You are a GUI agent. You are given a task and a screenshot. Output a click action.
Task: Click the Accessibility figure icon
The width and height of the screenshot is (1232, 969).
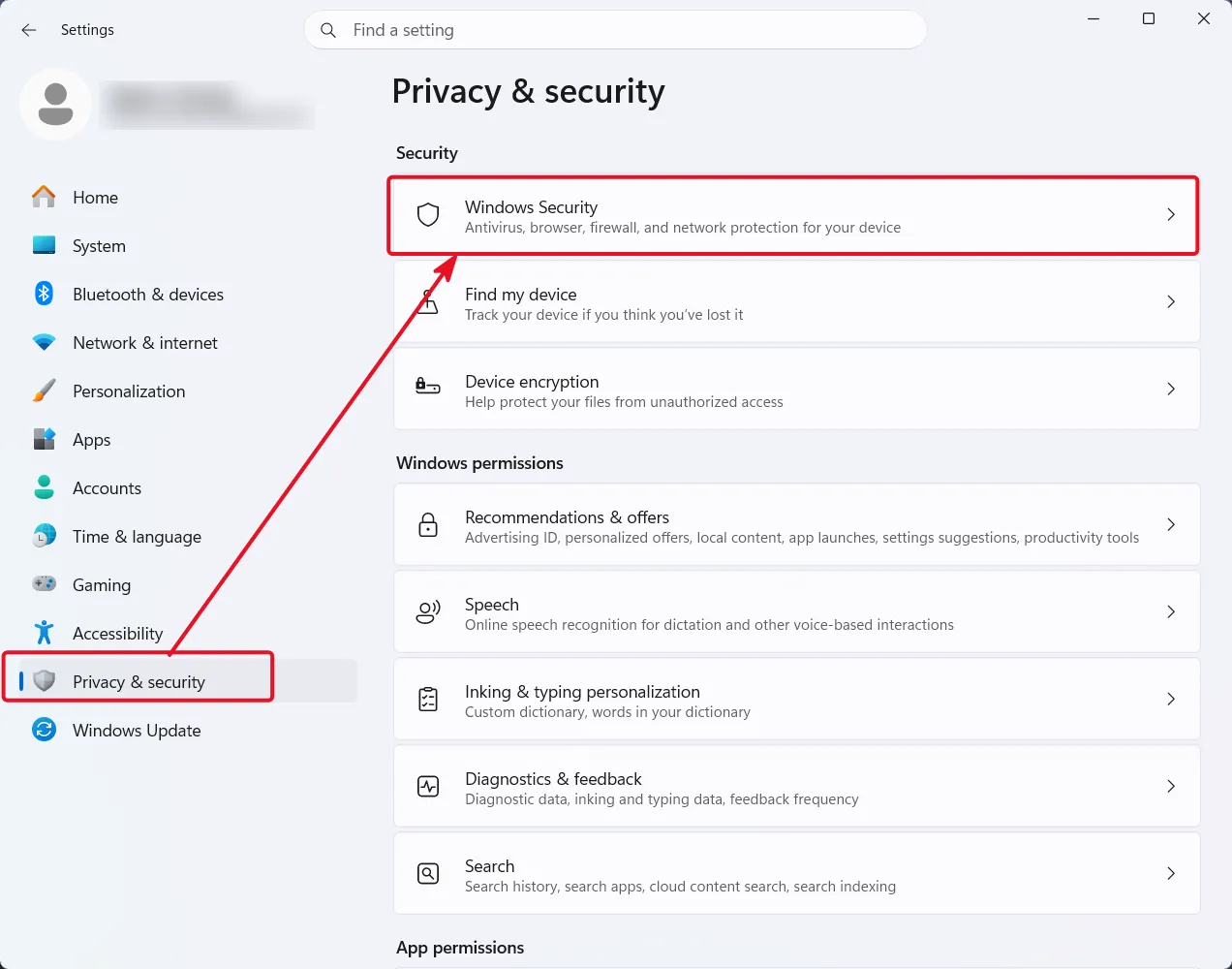click(x=44, y=633)
